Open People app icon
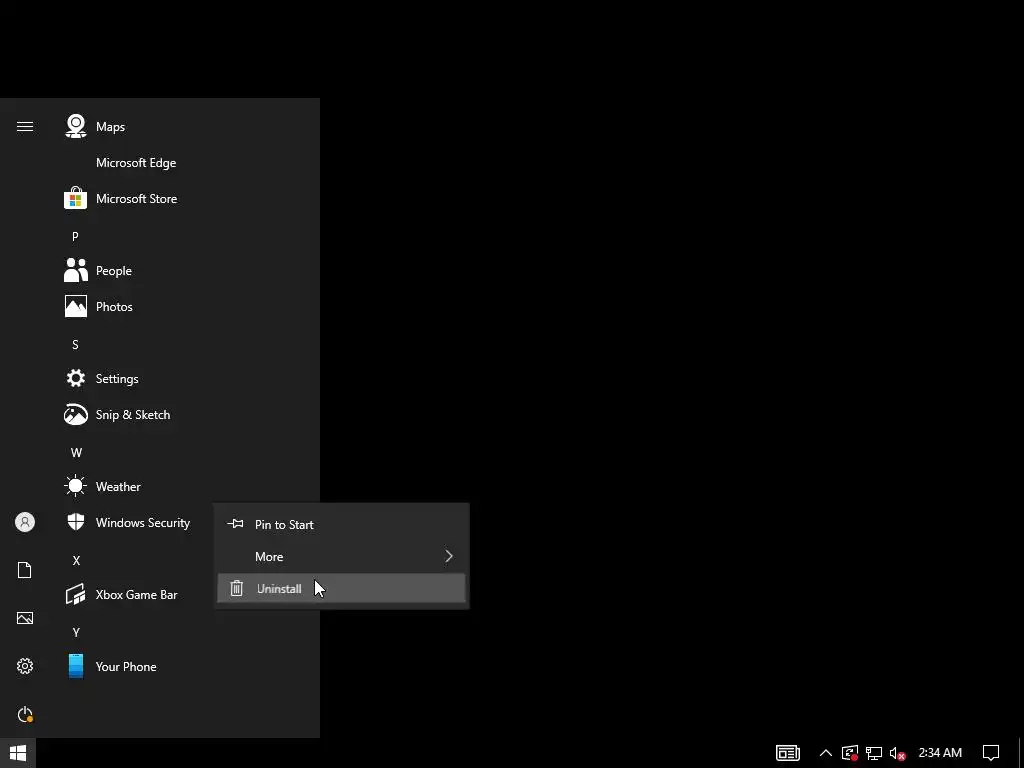 pyautogui.click(x=76, y=270)
